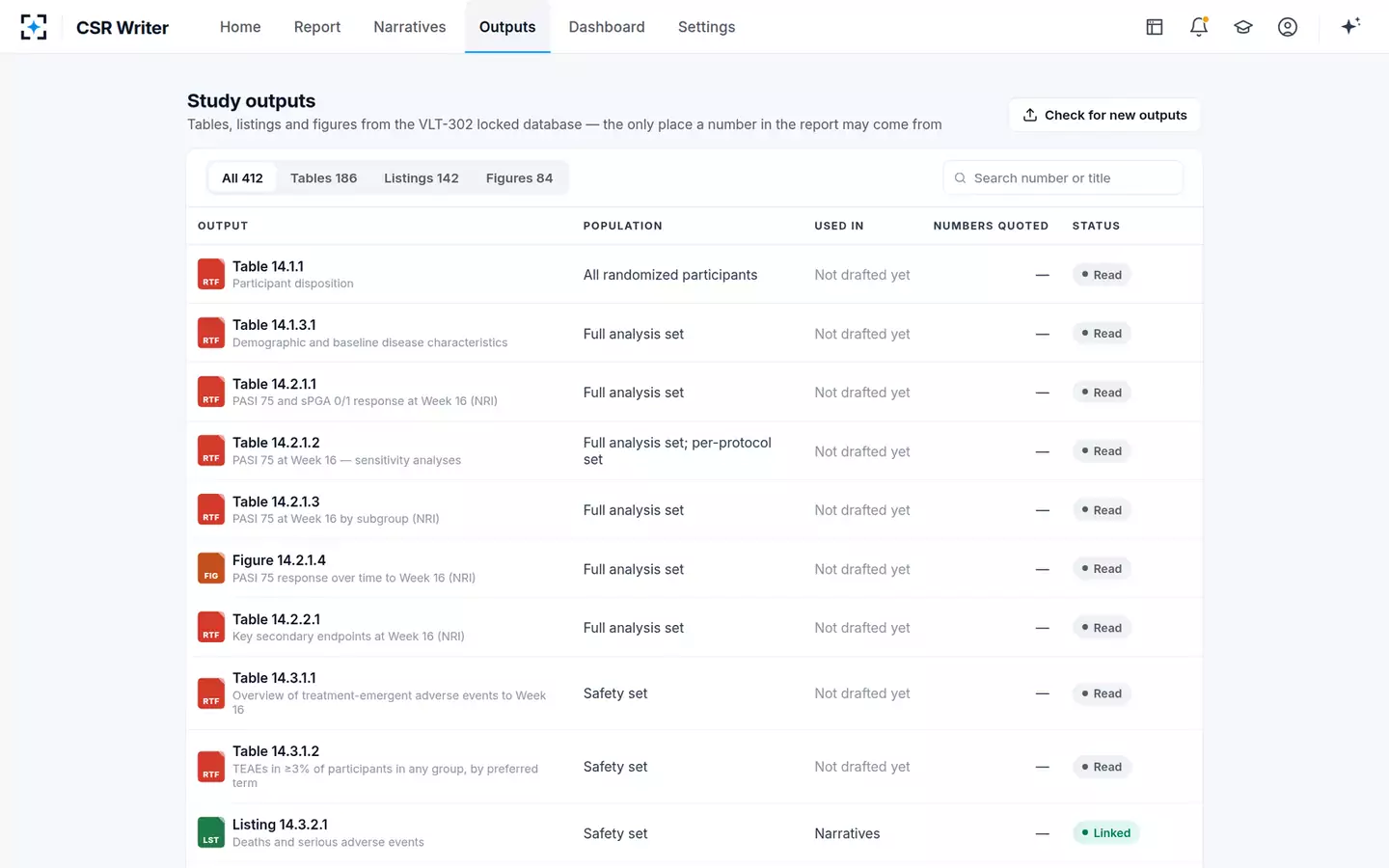This screenshot has height=868, width=1389.
Task: Click Read status for Table 14.1.1
Action: coord(1102,275)
